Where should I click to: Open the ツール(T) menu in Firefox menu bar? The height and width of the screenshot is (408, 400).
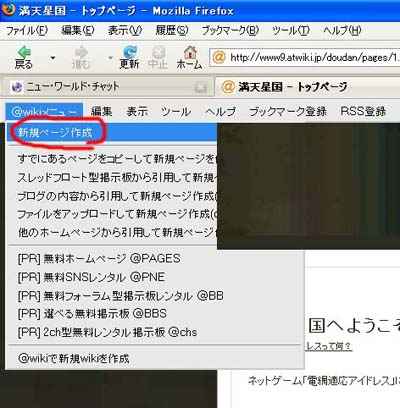pyautogui.click(x=291, y=30)
